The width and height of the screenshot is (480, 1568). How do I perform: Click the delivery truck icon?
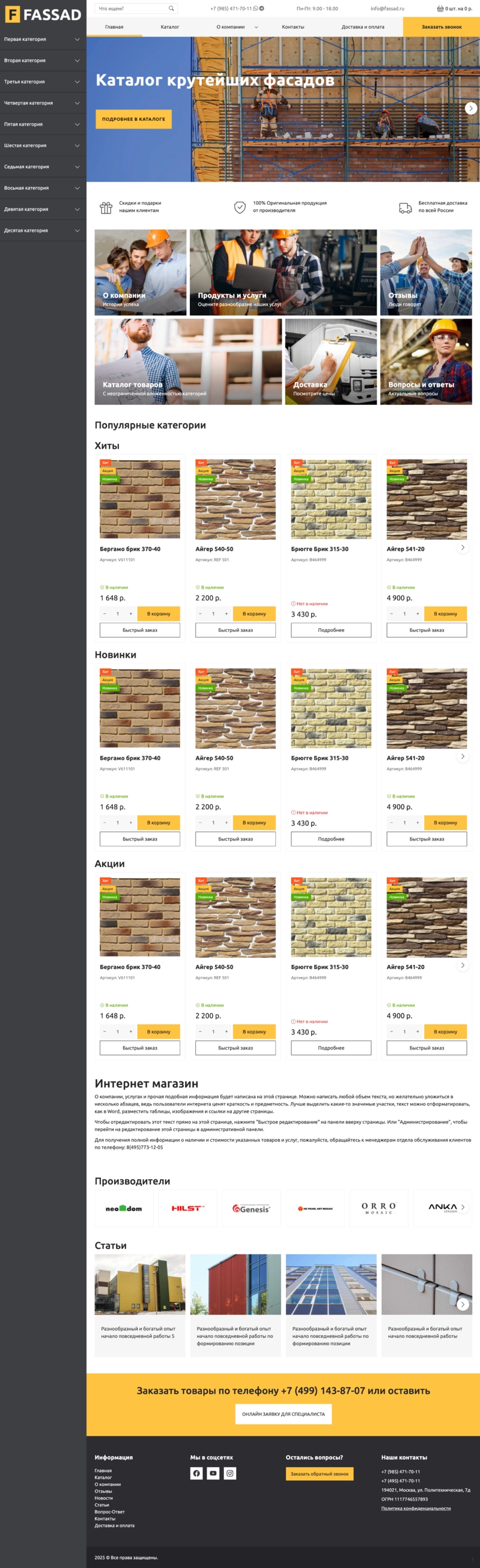(x=405, y=208)
